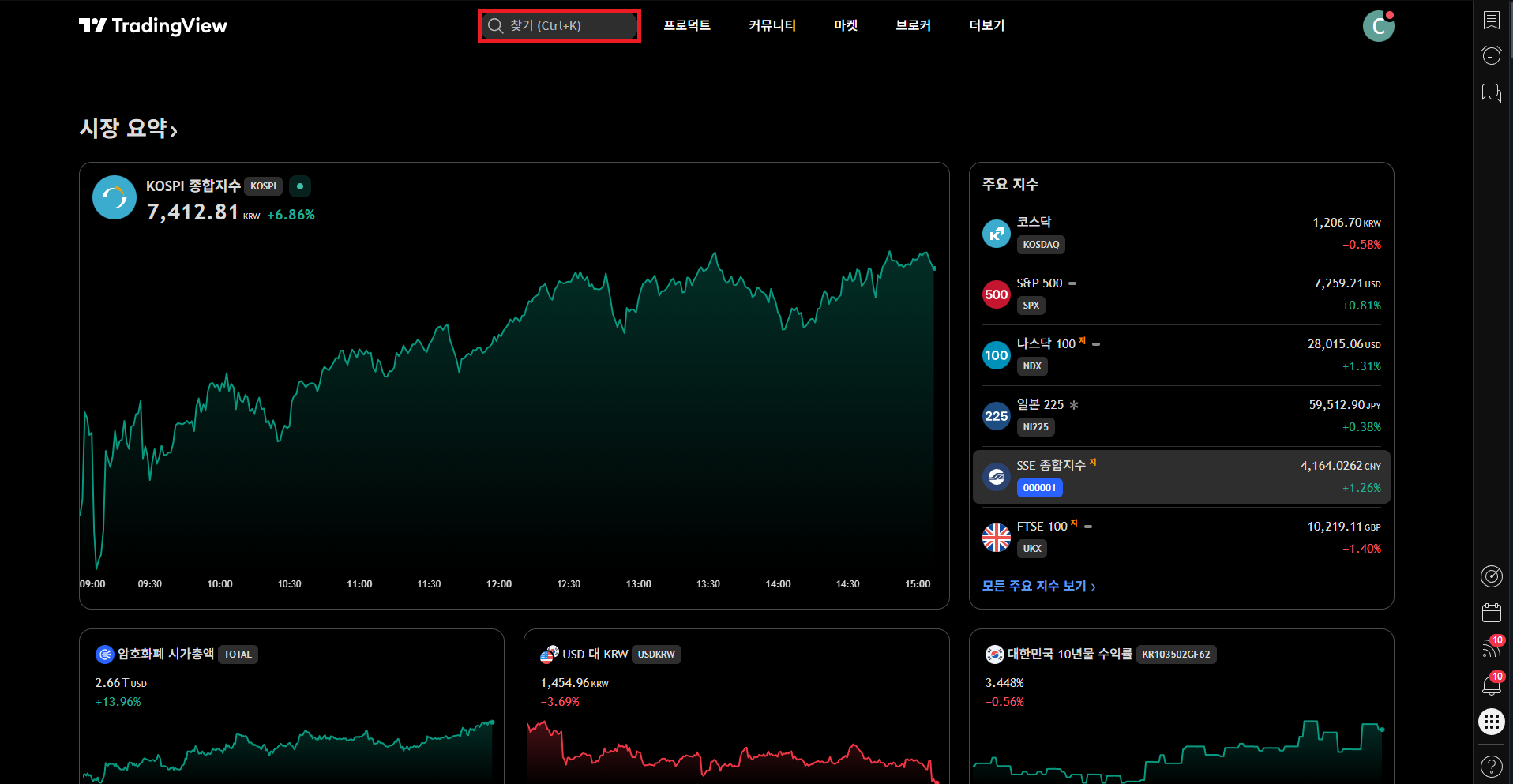1513x784 pixels.
Task: Open the 프로덕트 menu
Action: click(x=687, y=25)
